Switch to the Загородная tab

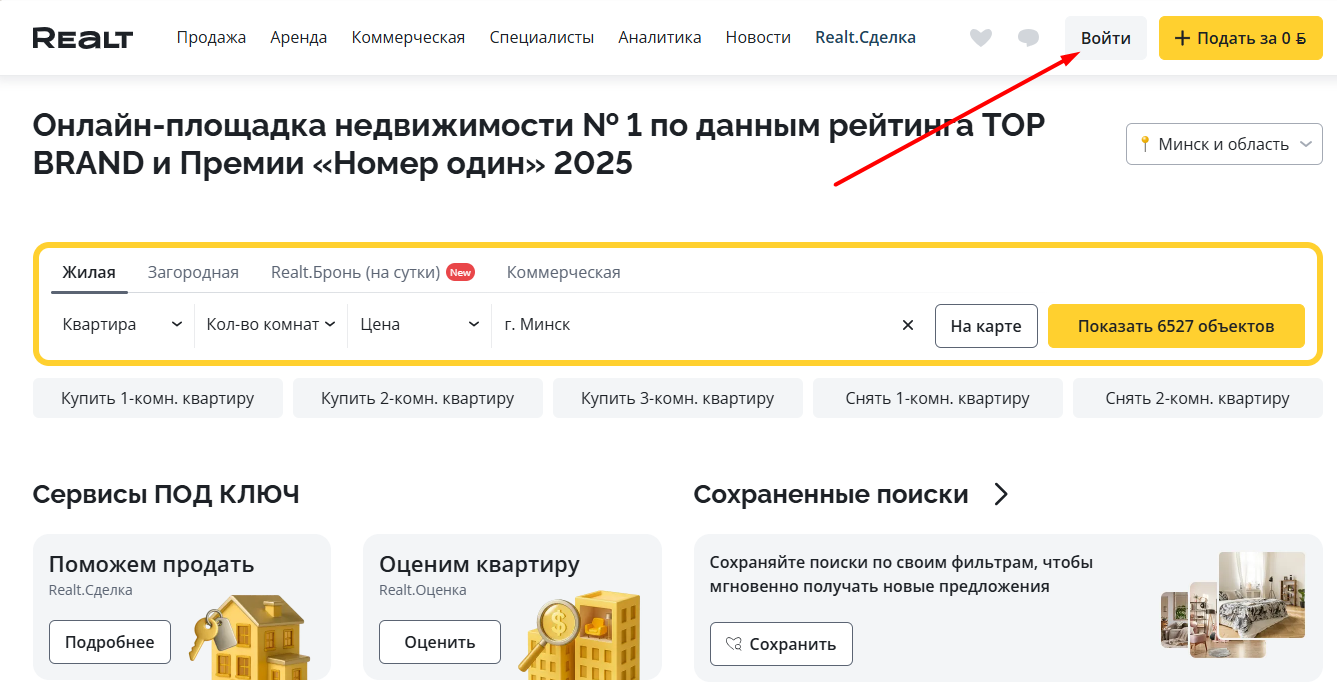pyautogui.click(x=193, y=272)
